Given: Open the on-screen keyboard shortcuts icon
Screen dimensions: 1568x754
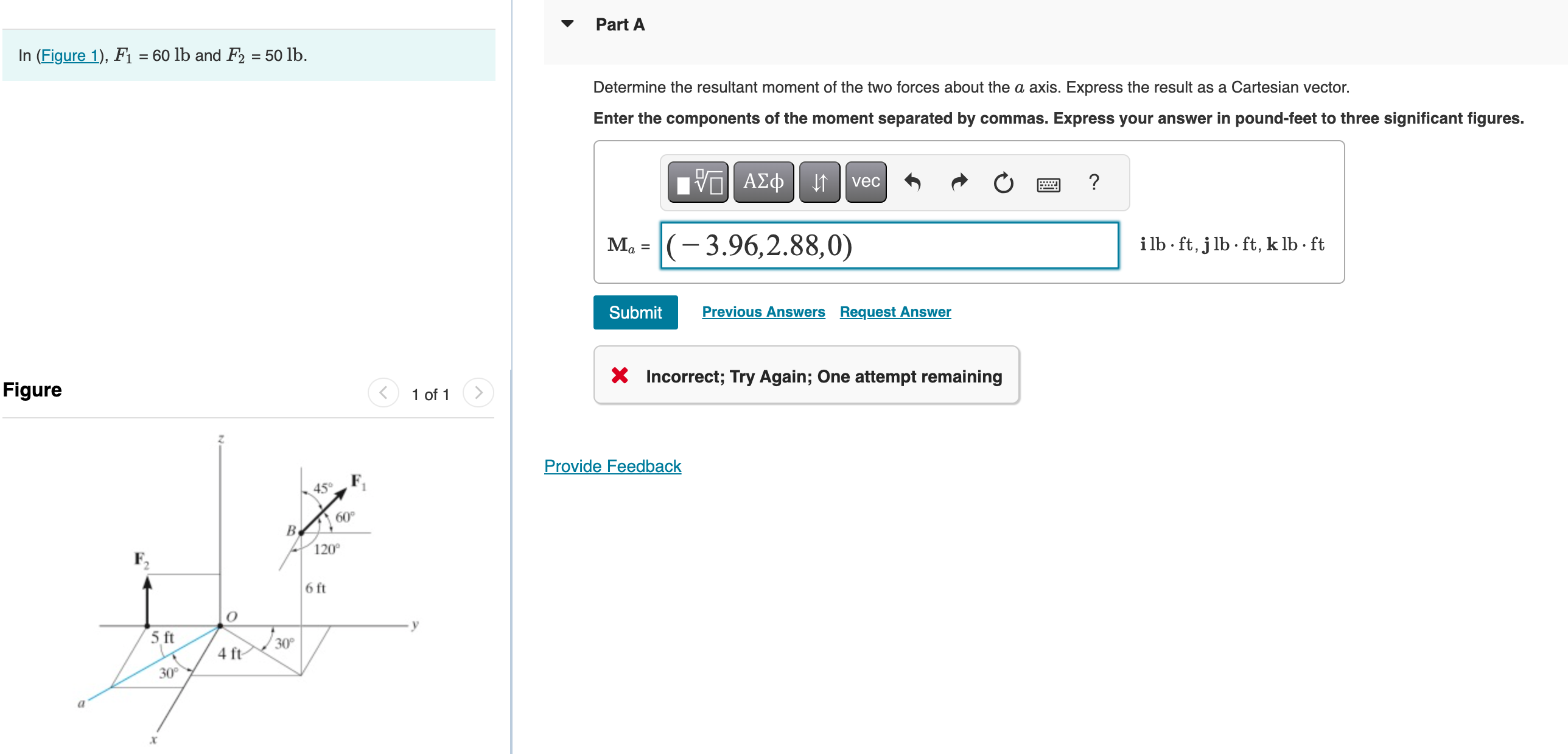Looking at the screenshot, I should pyautogui.click(x=1049, y=184).
